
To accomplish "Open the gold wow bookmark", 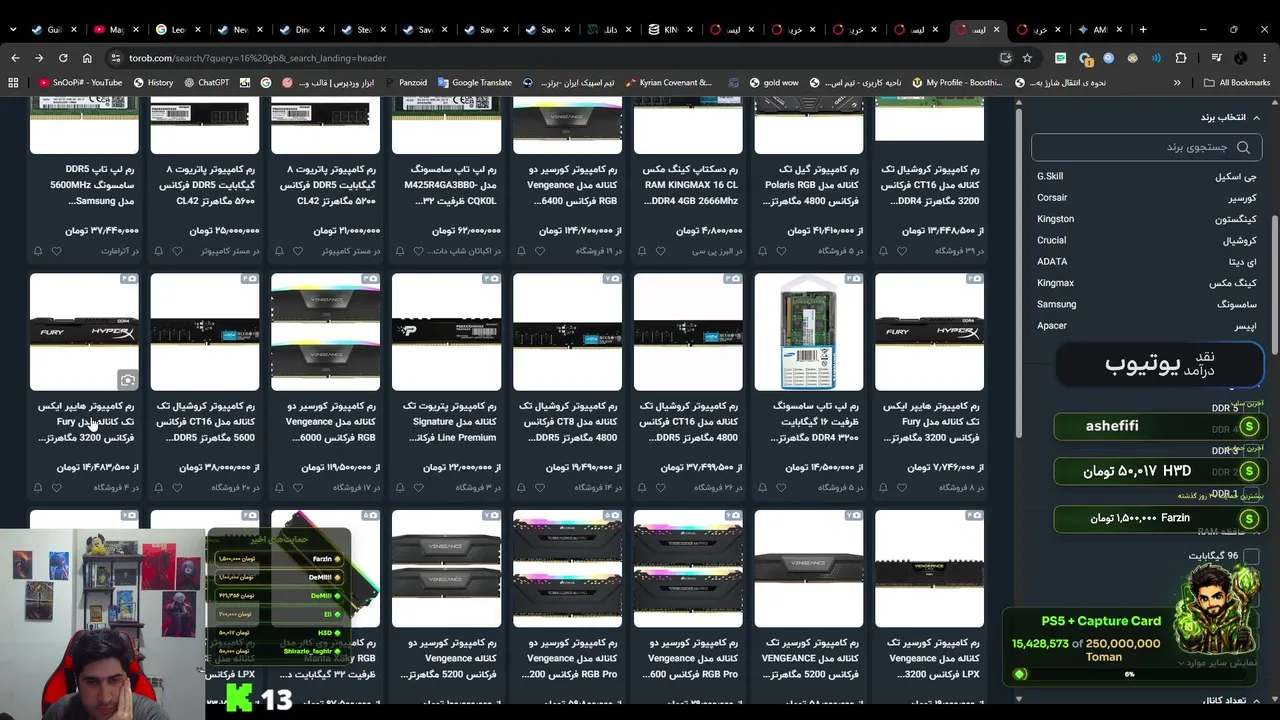I will [x=772, y=83].
